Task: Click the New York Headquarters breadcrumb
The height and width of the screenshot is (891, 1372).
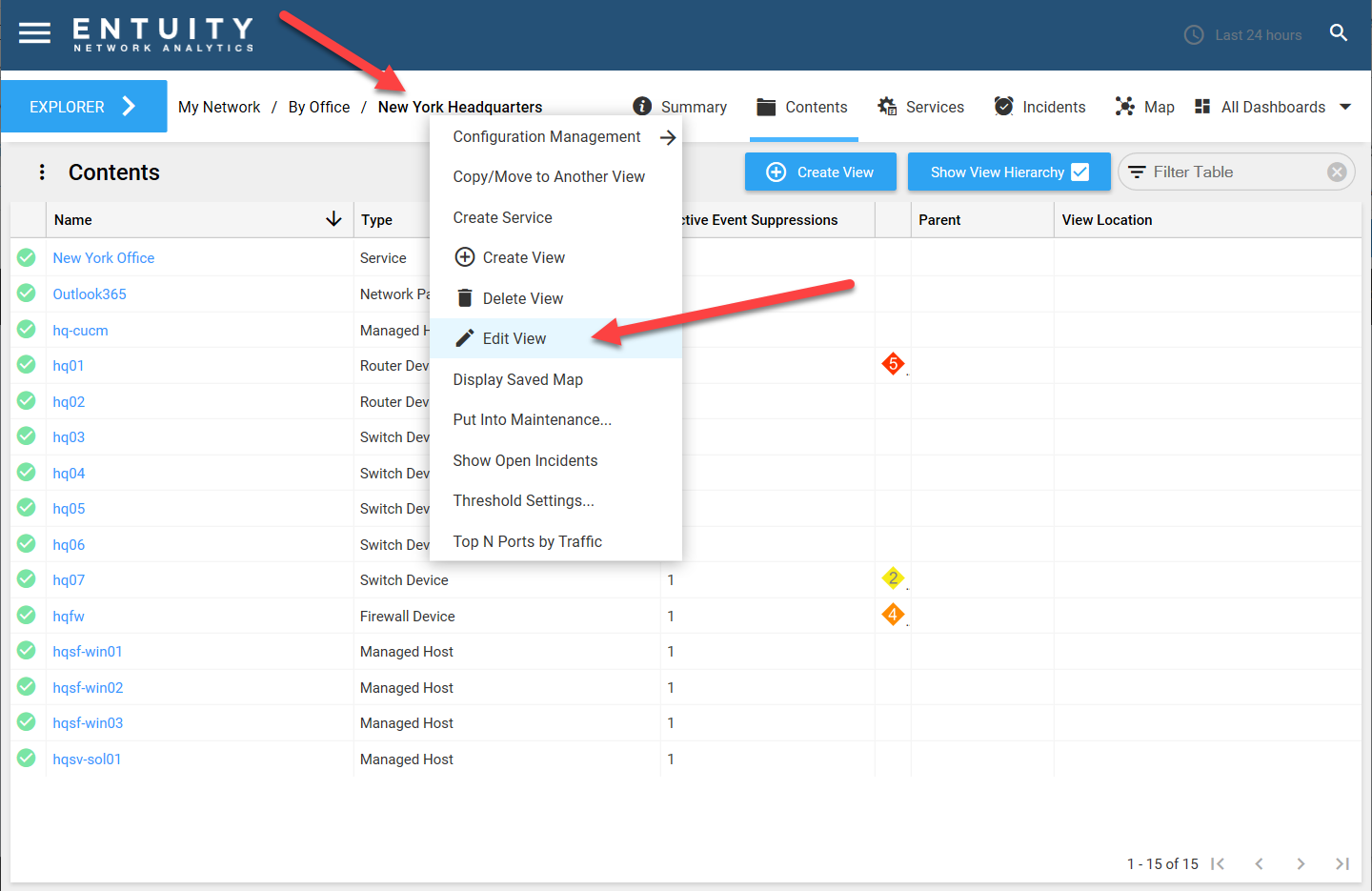Action: click(460, 107)
